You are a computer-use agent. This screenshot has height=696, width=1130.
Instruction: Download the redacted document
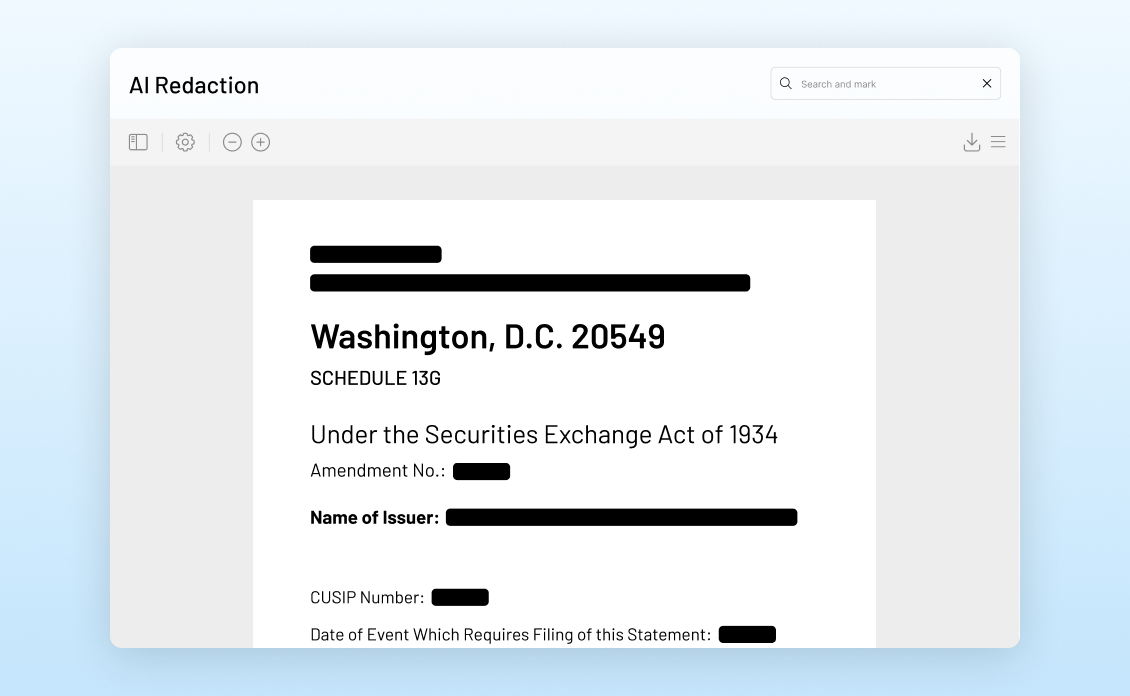971,142
